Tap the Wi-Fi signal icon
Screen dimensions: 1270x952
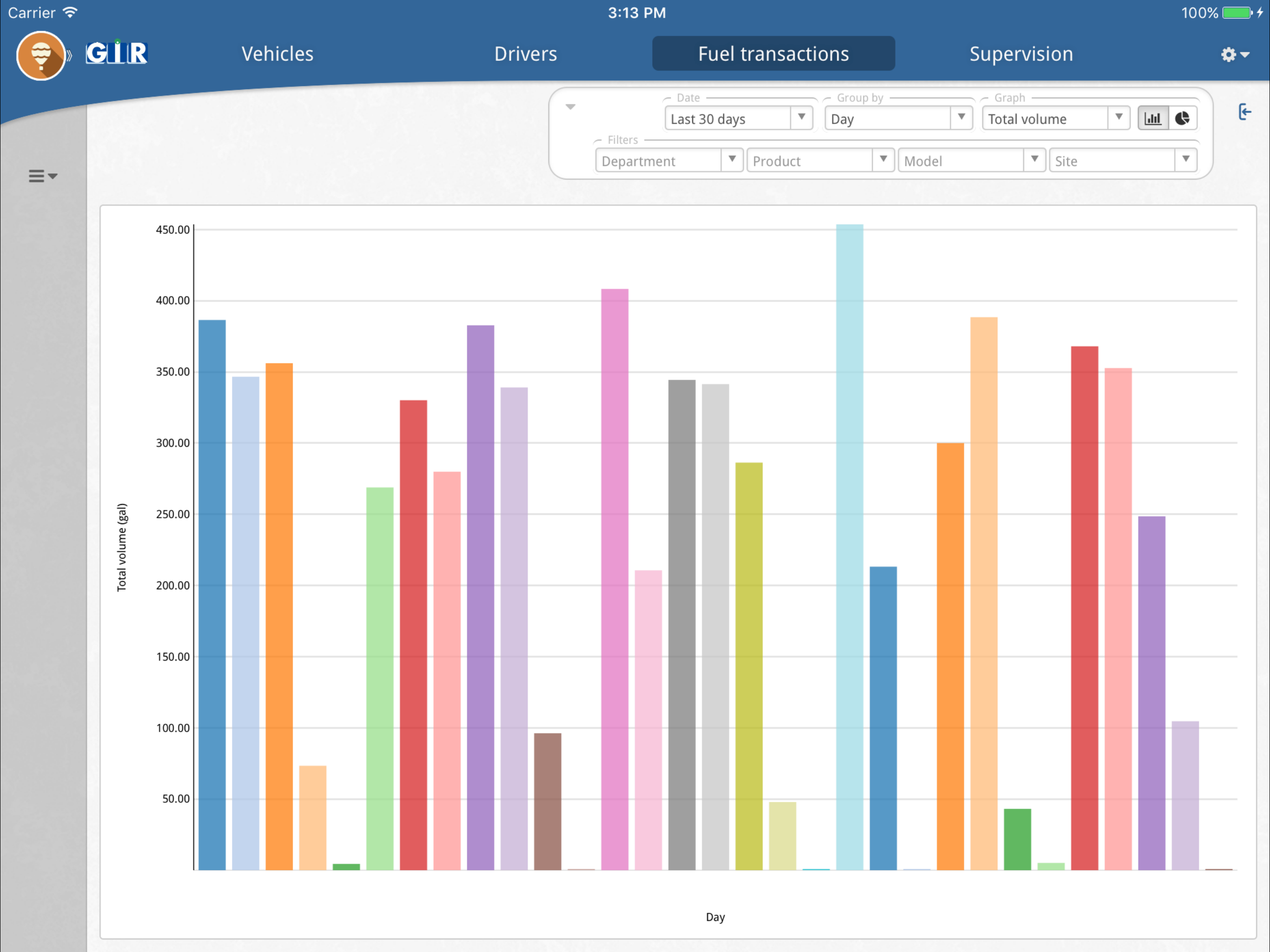69,12
